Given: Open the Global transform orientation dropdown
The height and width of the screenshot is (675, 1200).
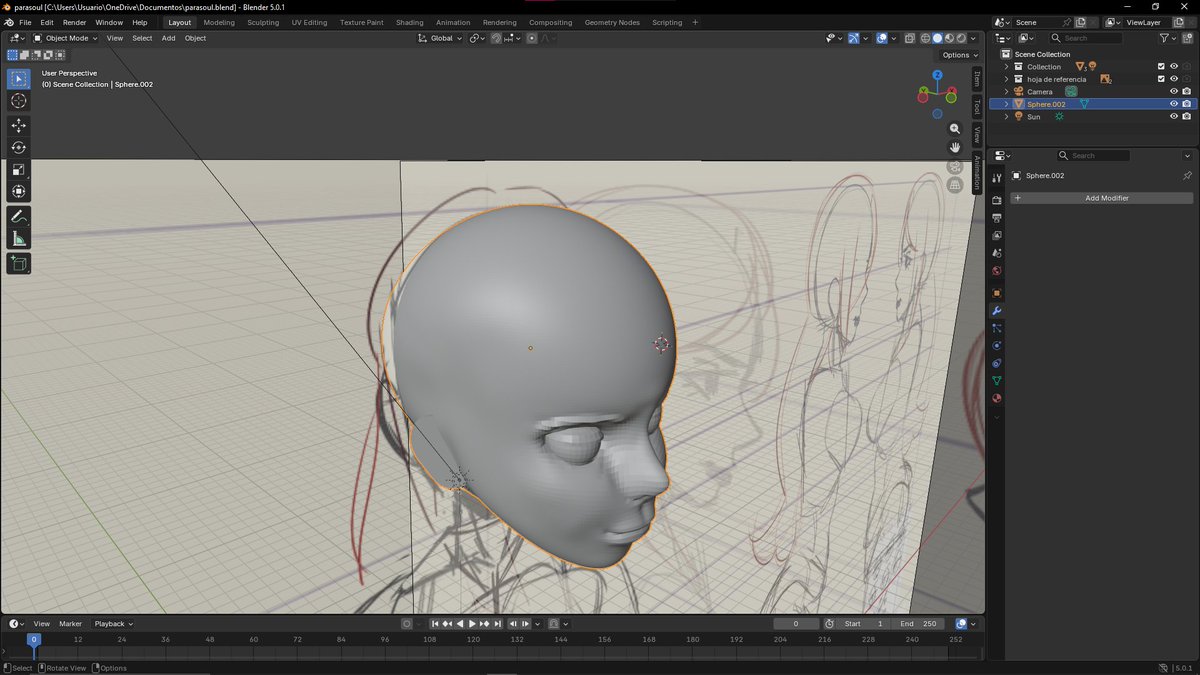Looking at the screenshot, I should [x=440, y=38].
